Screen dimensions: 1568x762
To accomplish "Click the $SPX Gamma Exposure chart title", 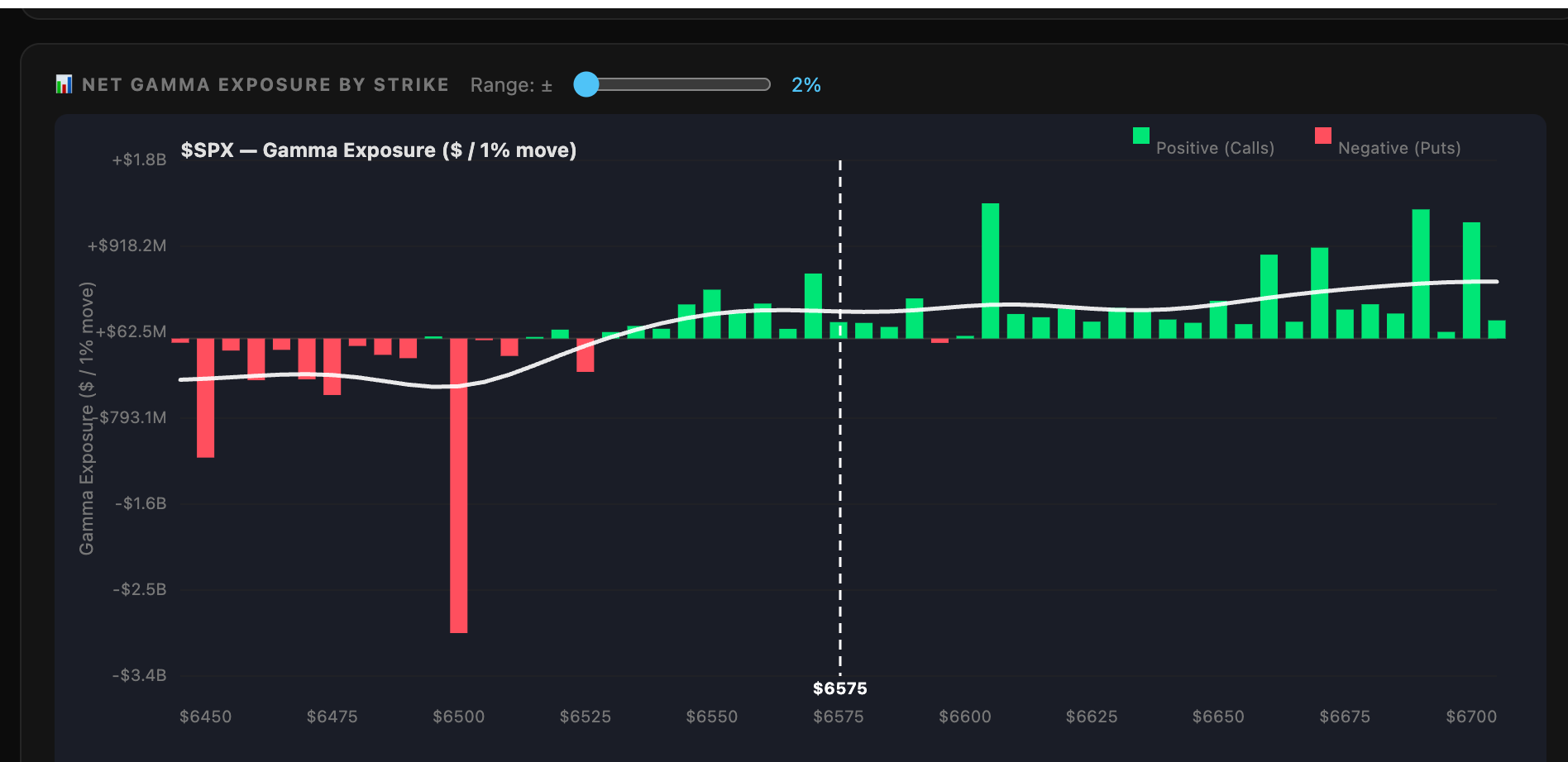I will pyautogui.click(x=379, y=150).
